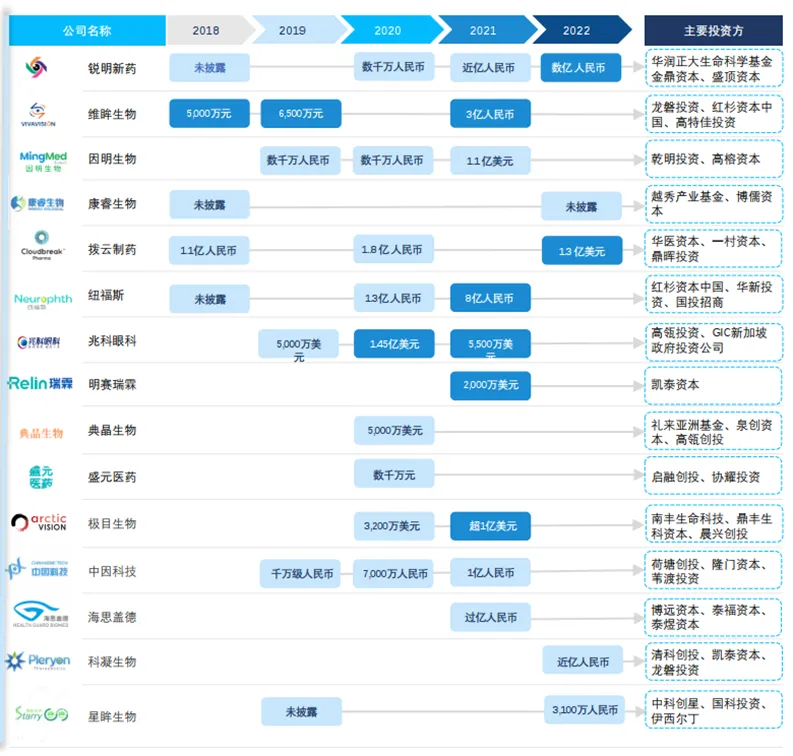Click investor box 礼来亚洲基金
Image resolution: width=793 pixels, height=756 pixels.
point(714,431)
